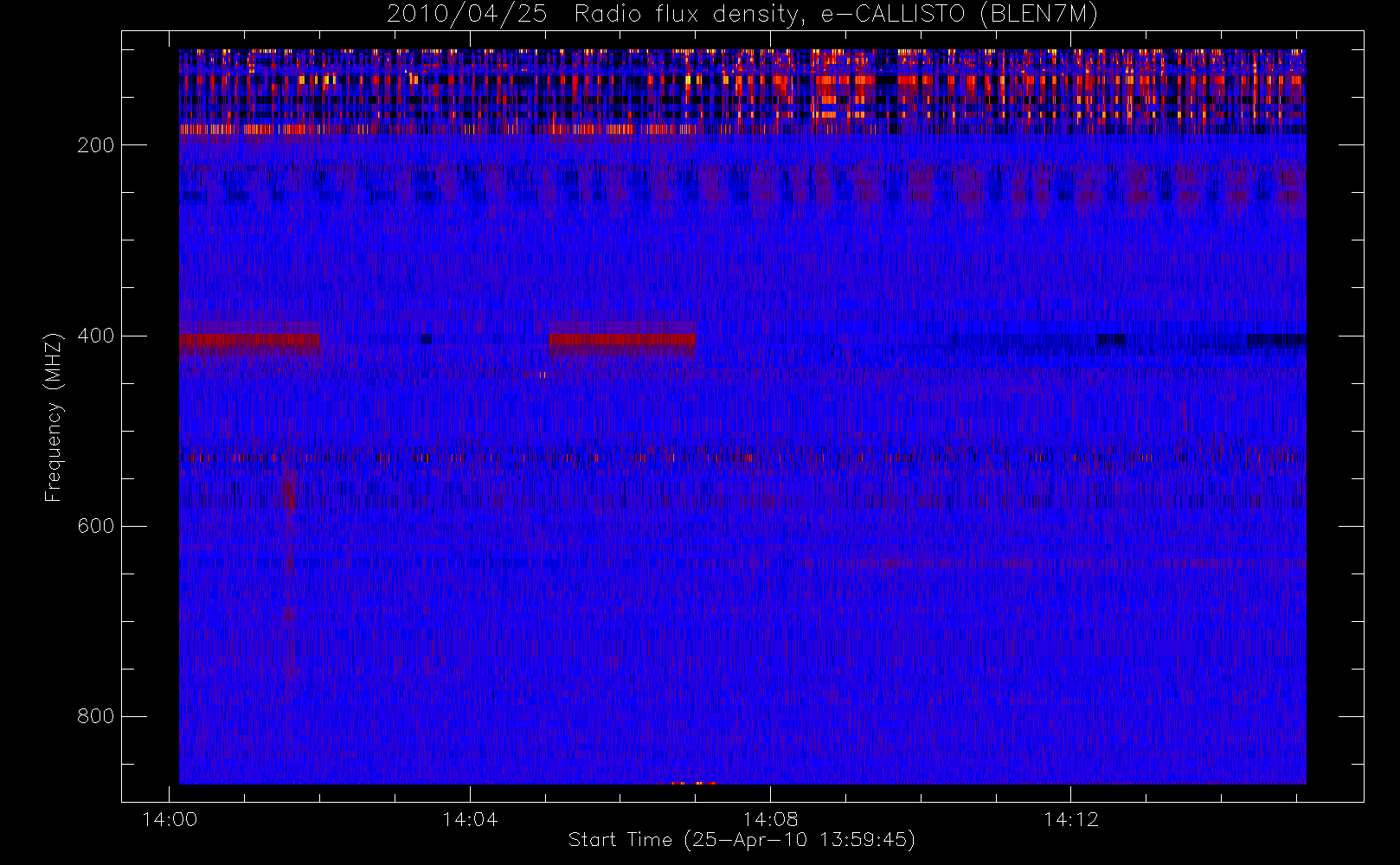Click the 'Frequency (MHZ)' axis label
Image resolution: width=1400 pixels, height=865 pixels.
coord(54,418)
